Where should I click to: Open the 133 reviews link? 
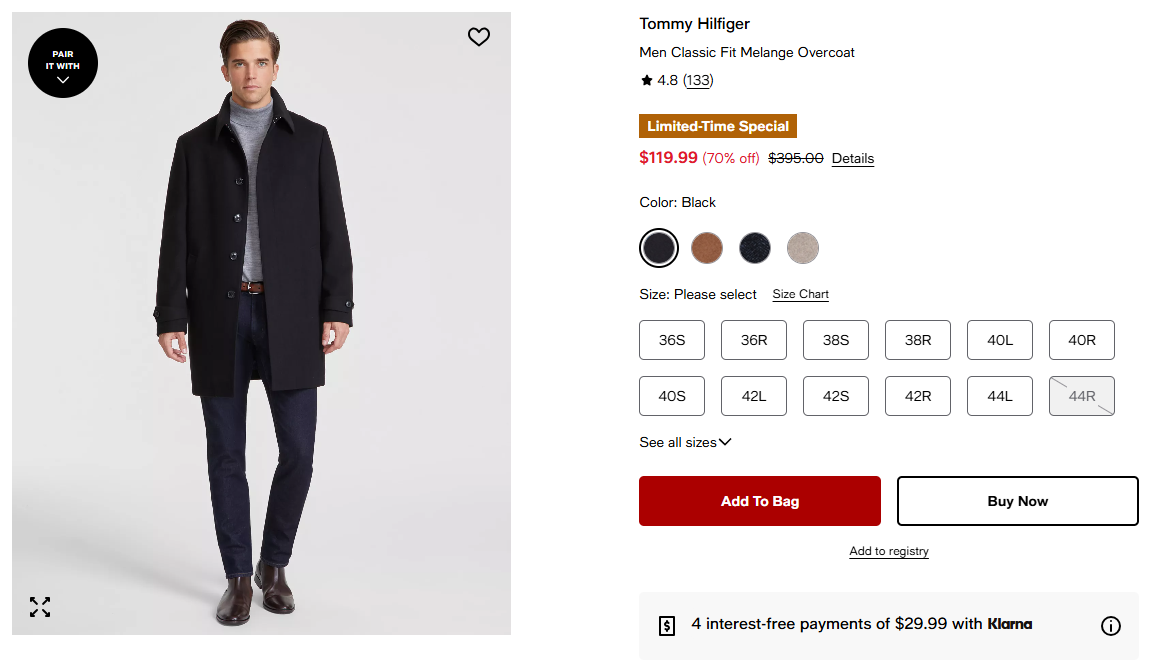point(698,81)
